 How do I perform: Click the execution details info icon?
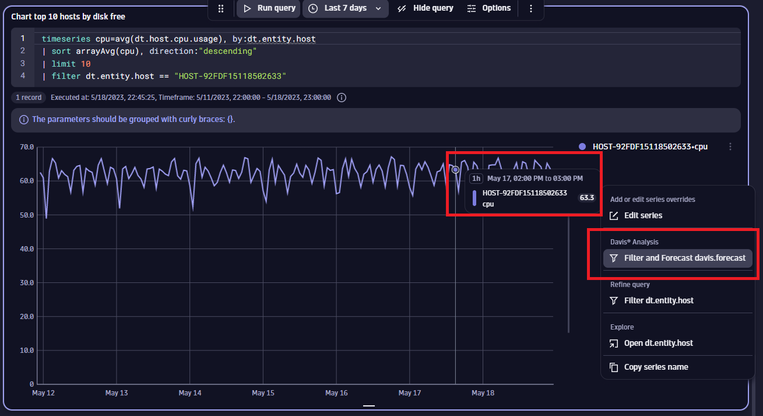tap(342, 98)
